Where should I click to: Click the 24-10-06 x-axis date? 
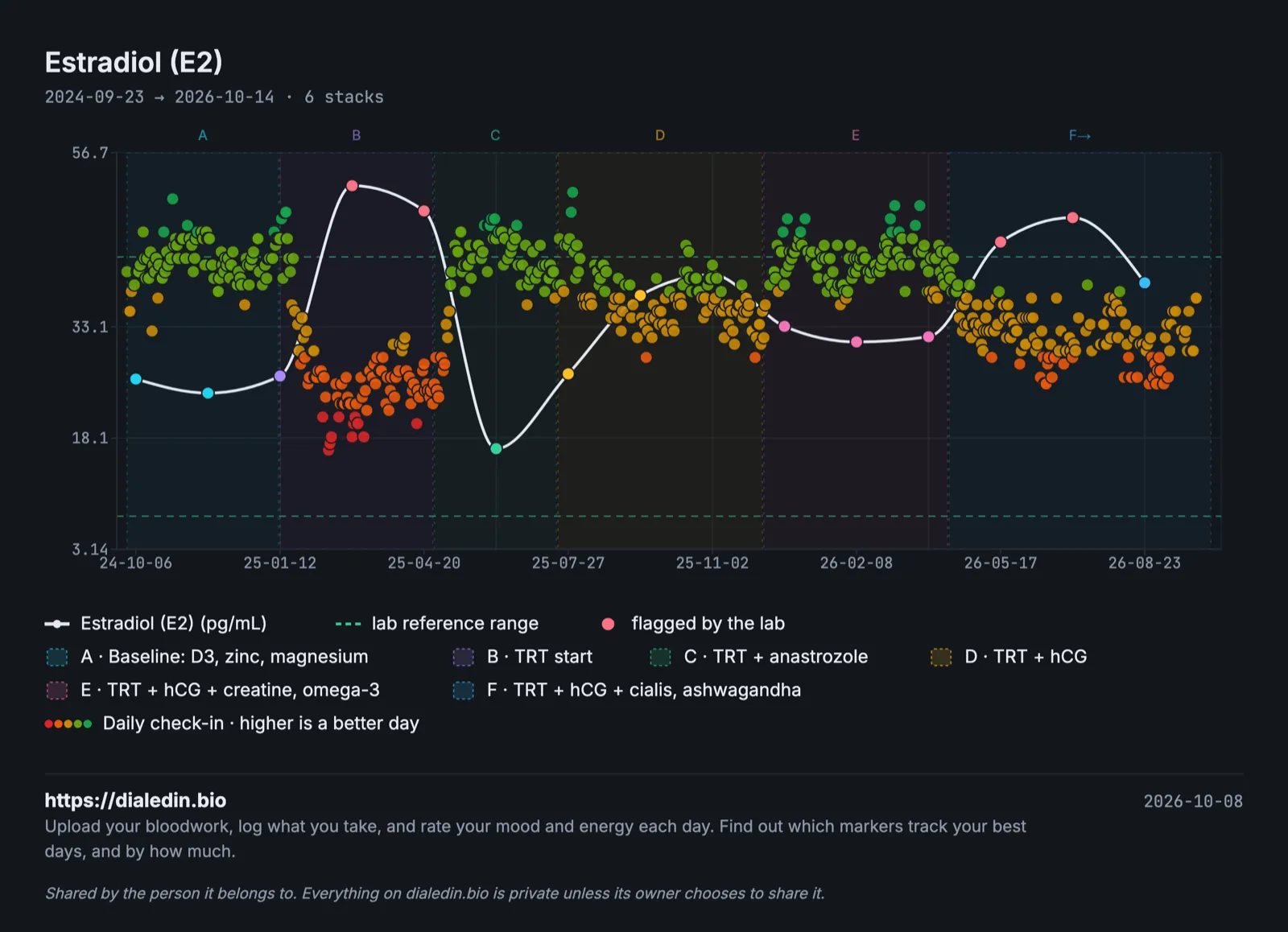[135, 563]
